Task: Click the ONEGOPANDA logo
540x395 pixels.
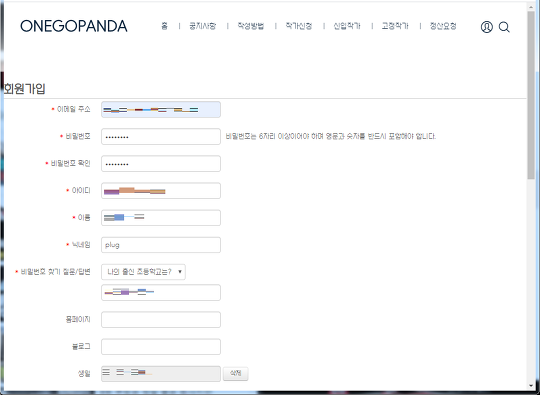Action: [74, 26]
